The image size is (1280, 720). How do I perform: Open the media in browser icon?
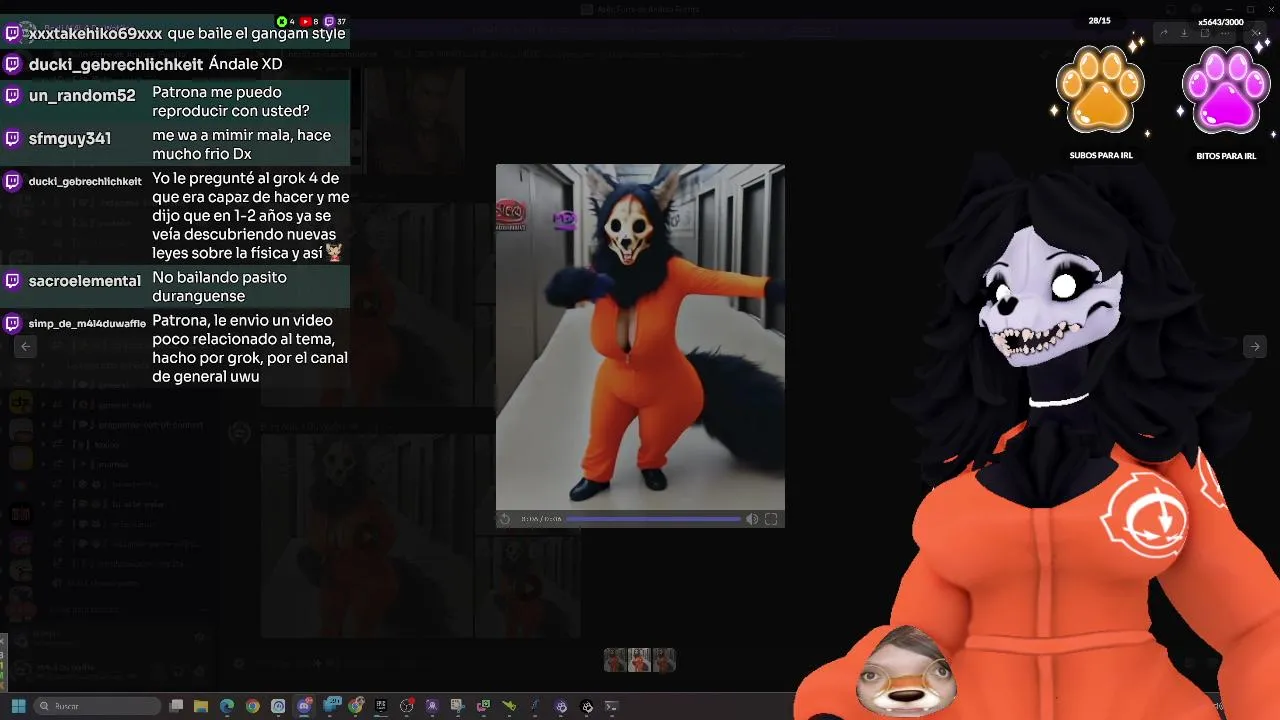1205,34
